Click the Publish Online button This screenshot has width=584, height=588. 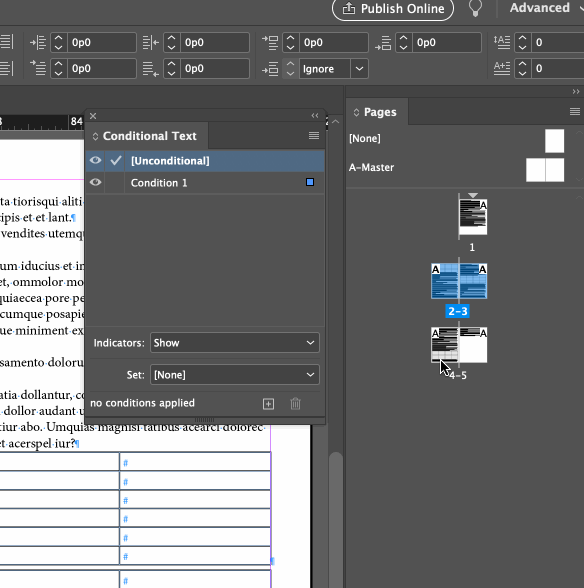393,9
